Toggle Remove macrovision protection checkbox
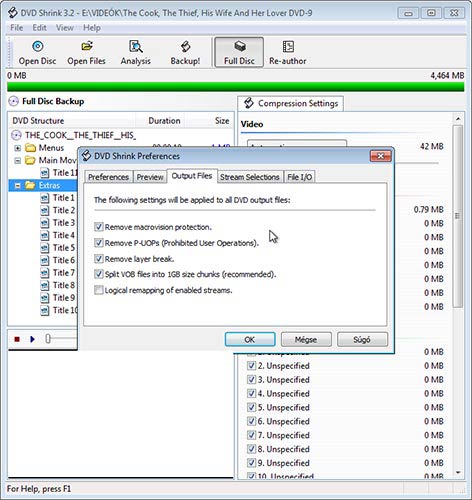Screen dimensions: 472x500 coord(99,227)
